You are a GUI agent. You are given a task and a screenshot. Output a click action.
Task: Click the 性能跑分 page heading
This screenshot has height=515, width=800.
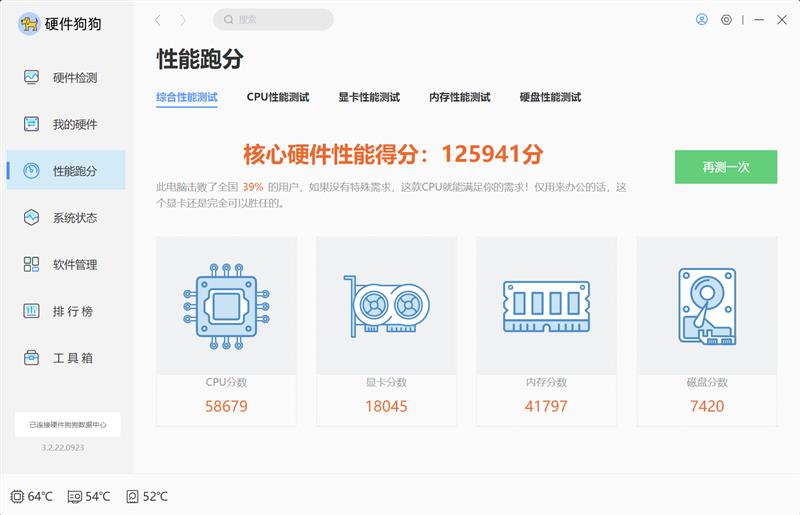pyautogui.click(x=199, y=59)
